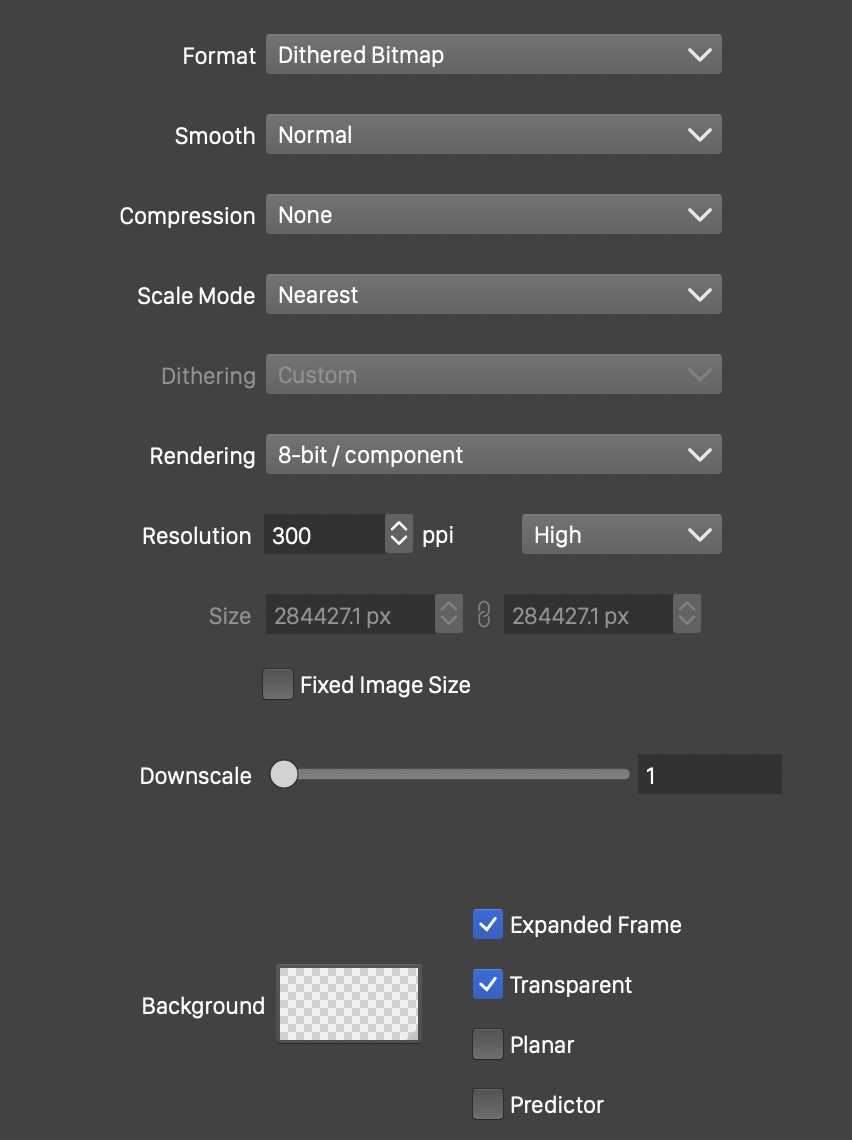
Task: Click the Resolution ppi stepper arrows
Action: (398, 535)
